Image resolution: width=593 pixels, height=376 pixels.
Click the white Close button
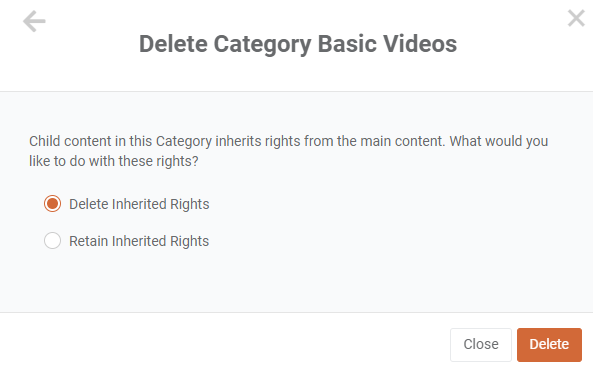[481, 345]
